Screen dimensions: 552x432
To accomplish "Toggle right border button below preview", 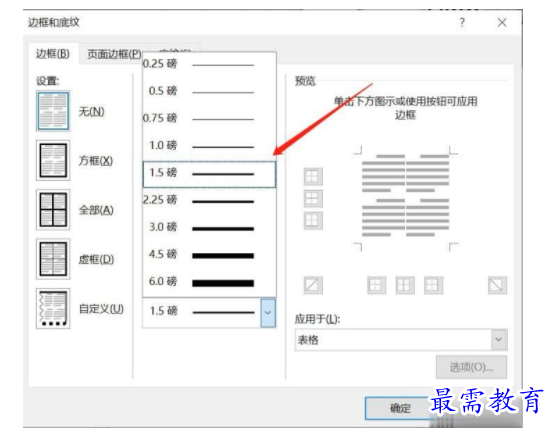I will 433,285.
